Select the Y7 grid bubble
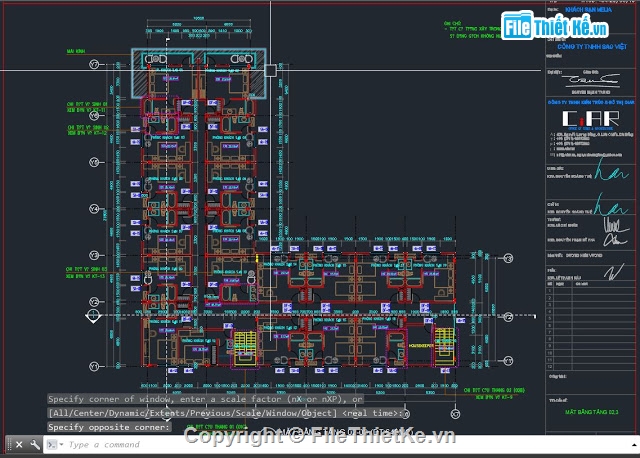Viewport: 640px width, 458px height. [x=94, y=64]
